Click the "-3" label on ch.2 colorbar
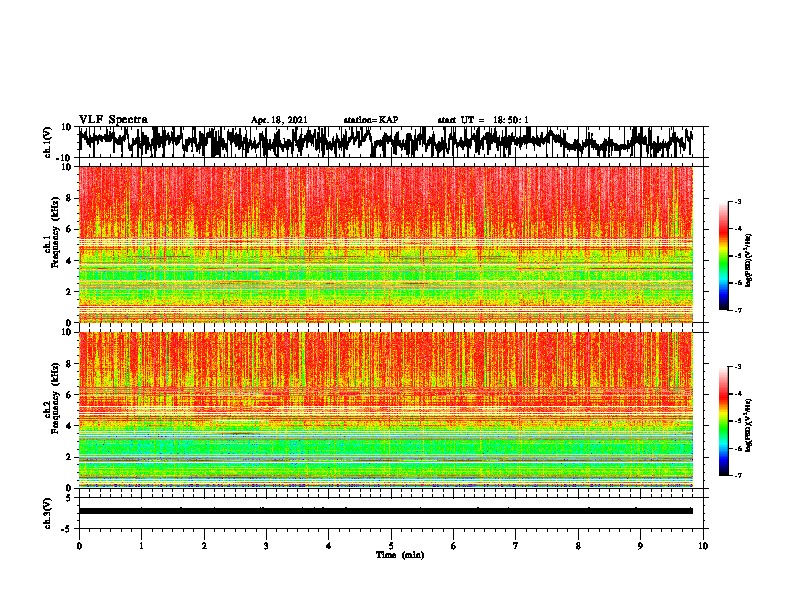 (x=737, y=367)
